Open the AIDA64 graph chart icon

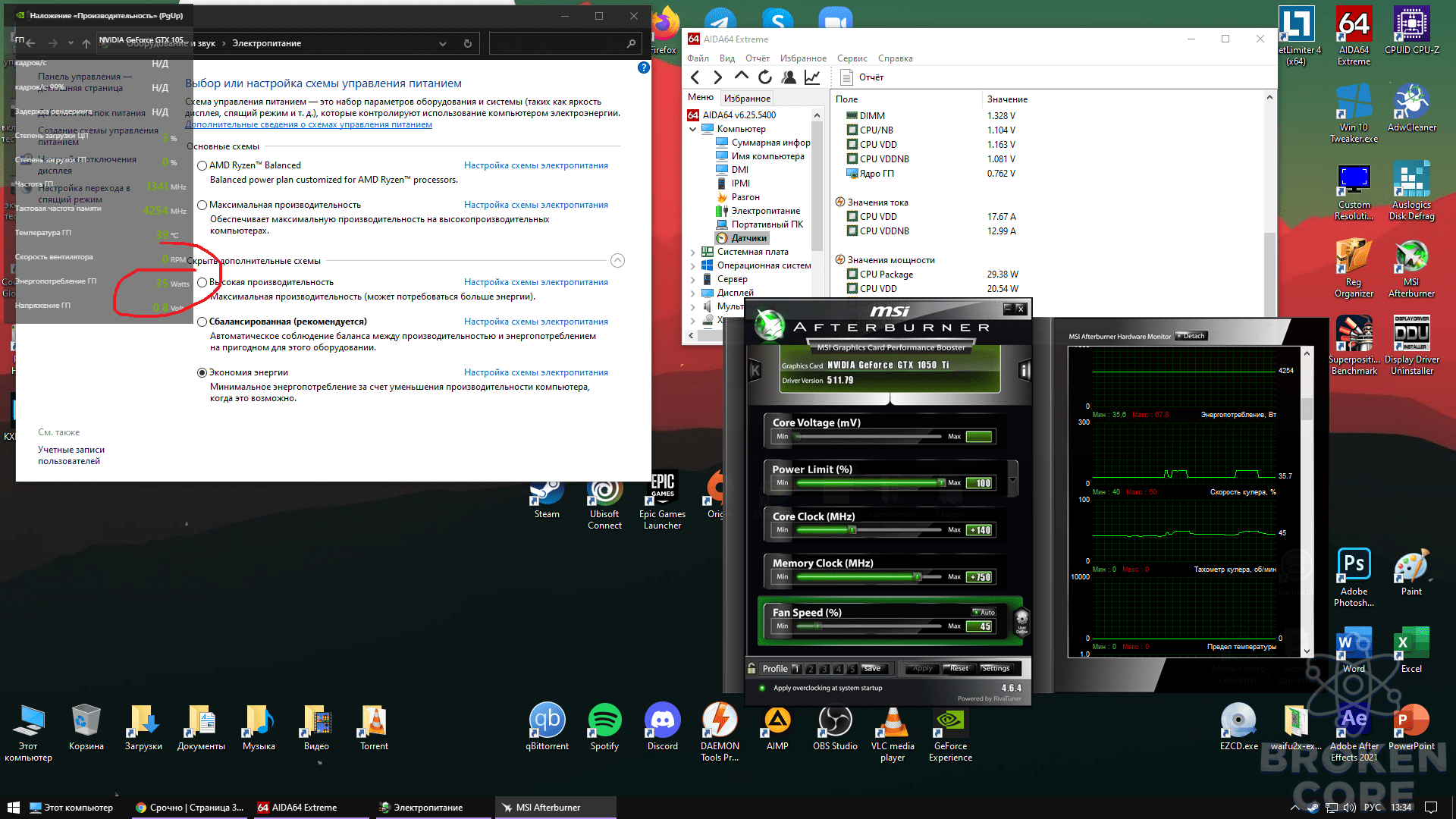pyautogui.click(x=812, y=77)
